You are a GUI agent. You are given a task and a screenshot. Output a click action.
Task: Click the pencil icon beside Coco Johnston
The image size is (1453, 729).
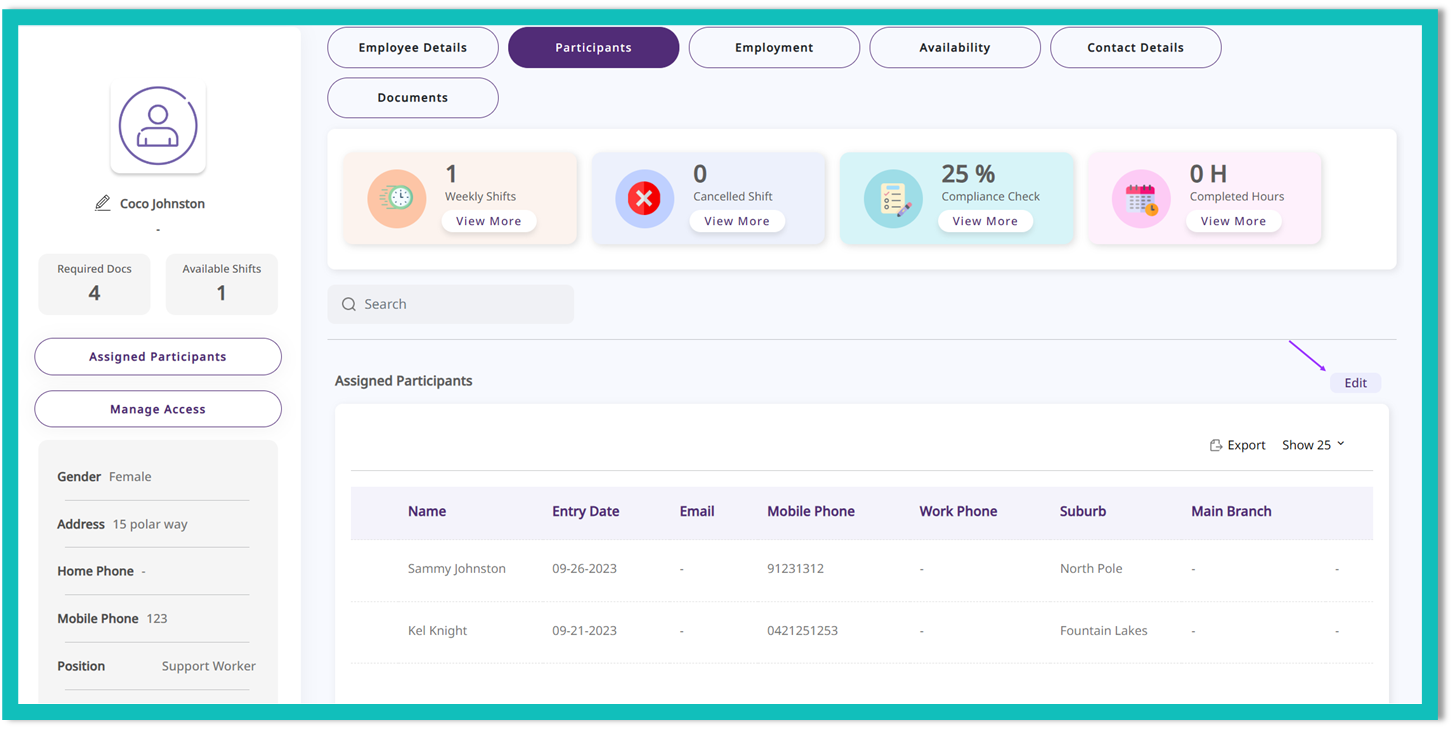pyautogui.click(x=102, y=204)
